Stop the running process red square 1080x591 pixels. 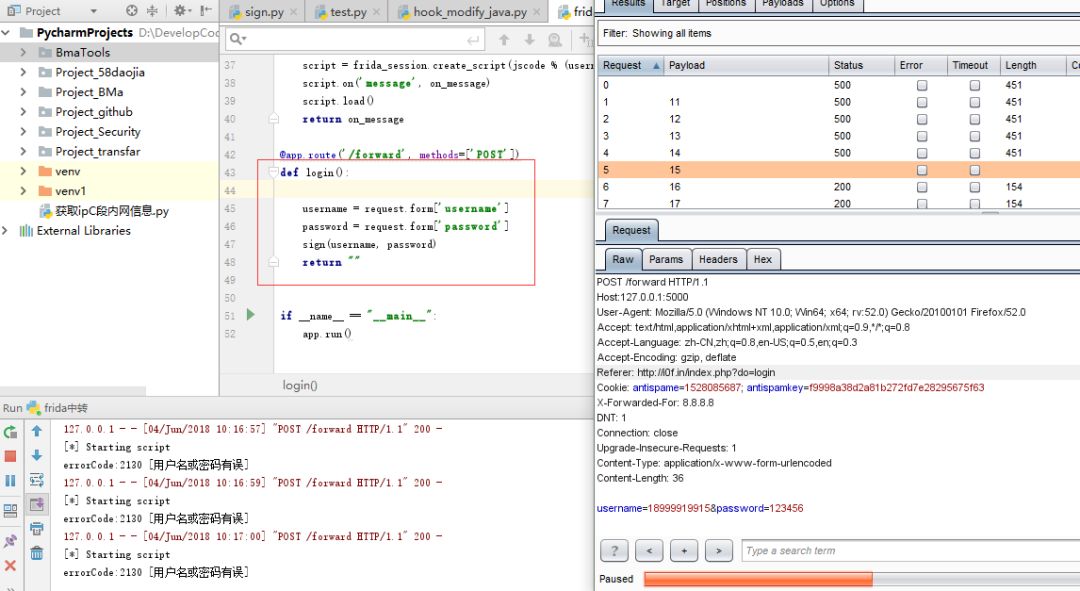click(10, 456)
